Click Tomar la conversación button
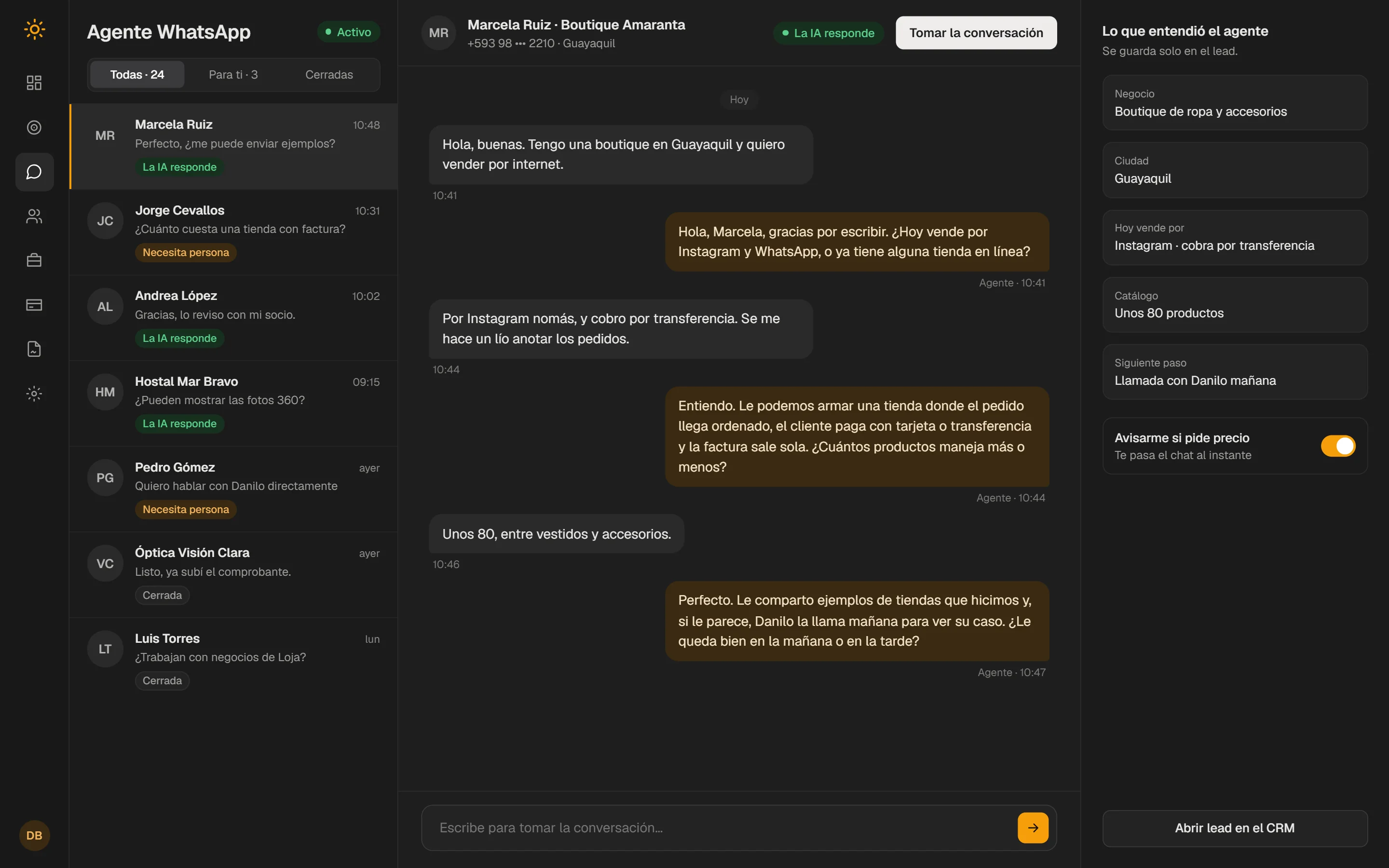This screenshot has width=1389, height=868. point(976,33)
